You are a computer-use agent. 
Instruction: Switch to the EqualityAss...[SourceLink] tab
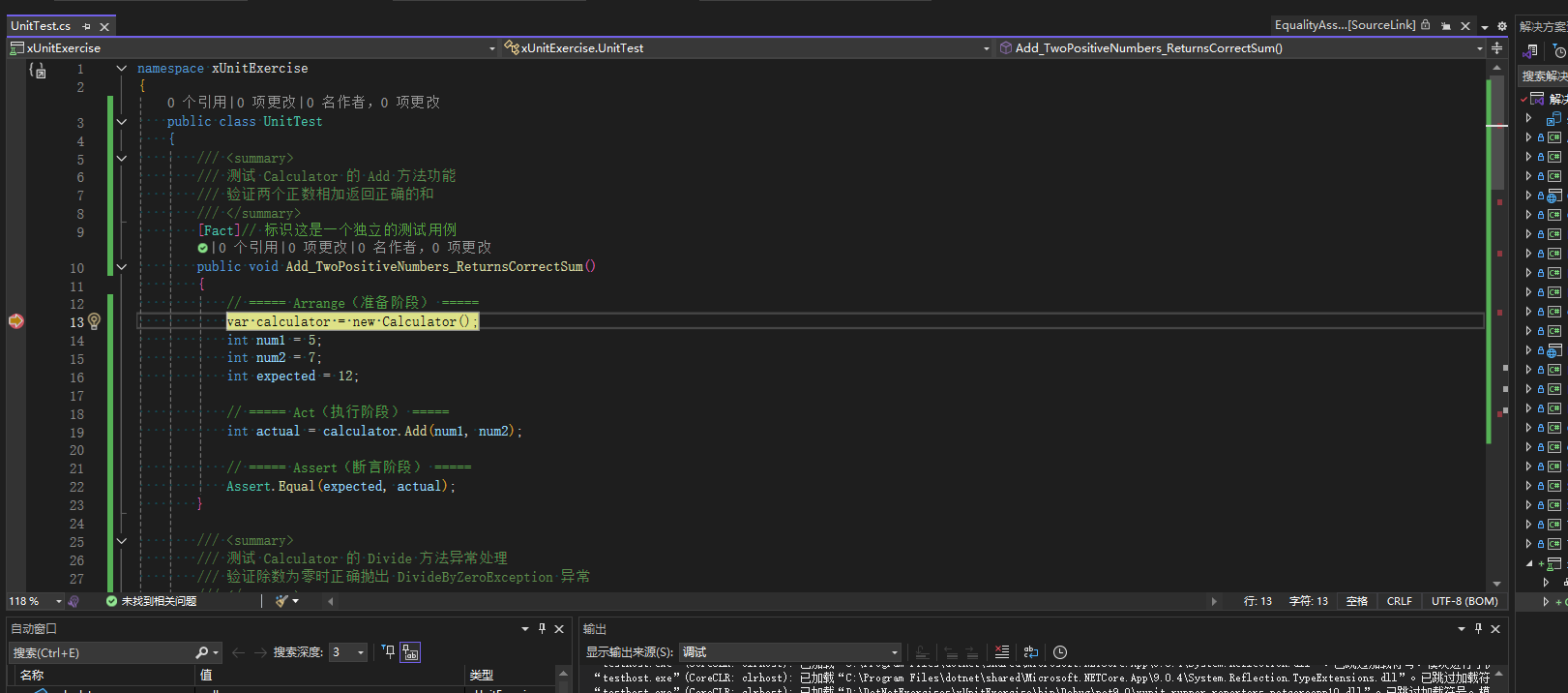tap(1345, 25)
